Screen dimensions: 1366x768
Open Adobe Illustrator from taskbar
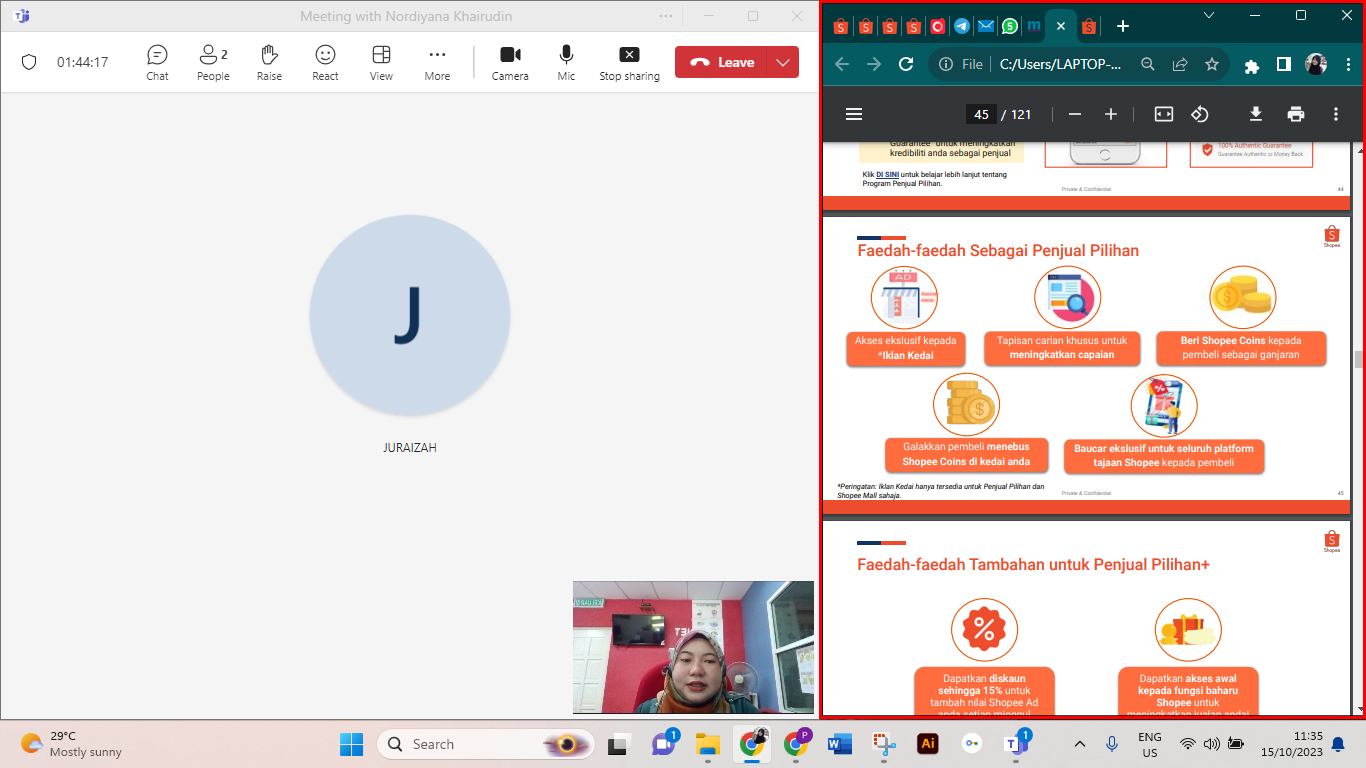(x=928, y=744)
